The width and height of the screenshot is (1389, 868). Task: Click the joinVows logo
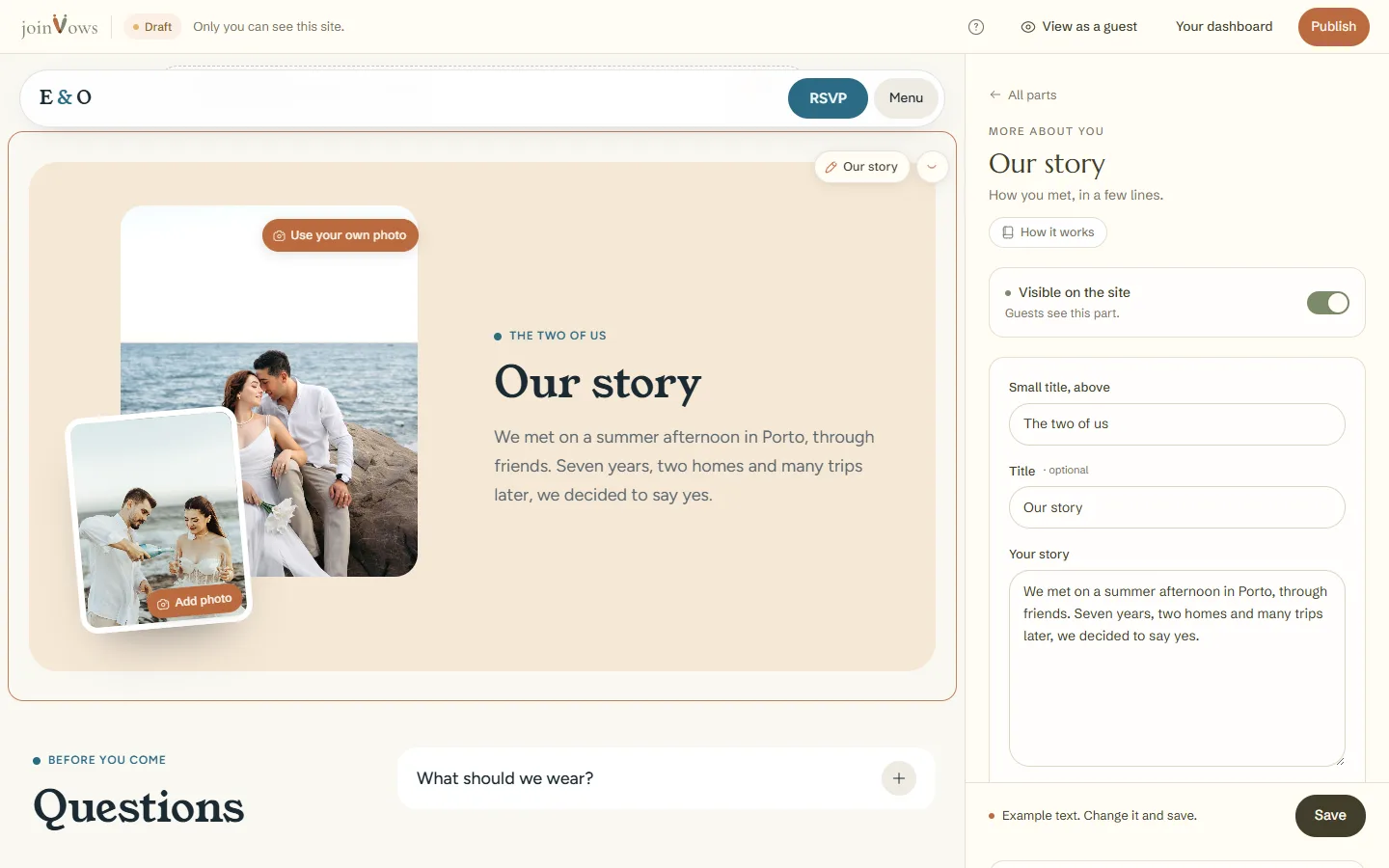pyautogui.click(x=60, y=26)
